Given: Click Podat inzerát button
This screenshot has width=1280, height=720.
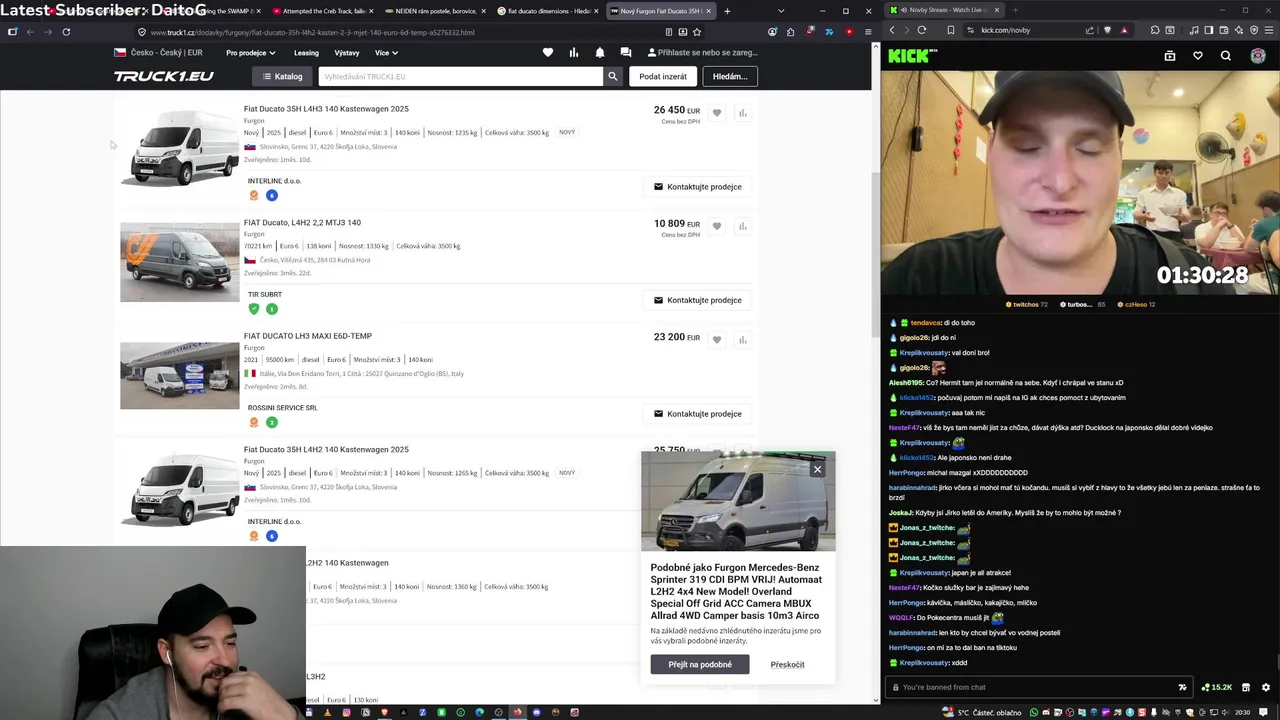Looking at the screenshot, I should 663,76.
